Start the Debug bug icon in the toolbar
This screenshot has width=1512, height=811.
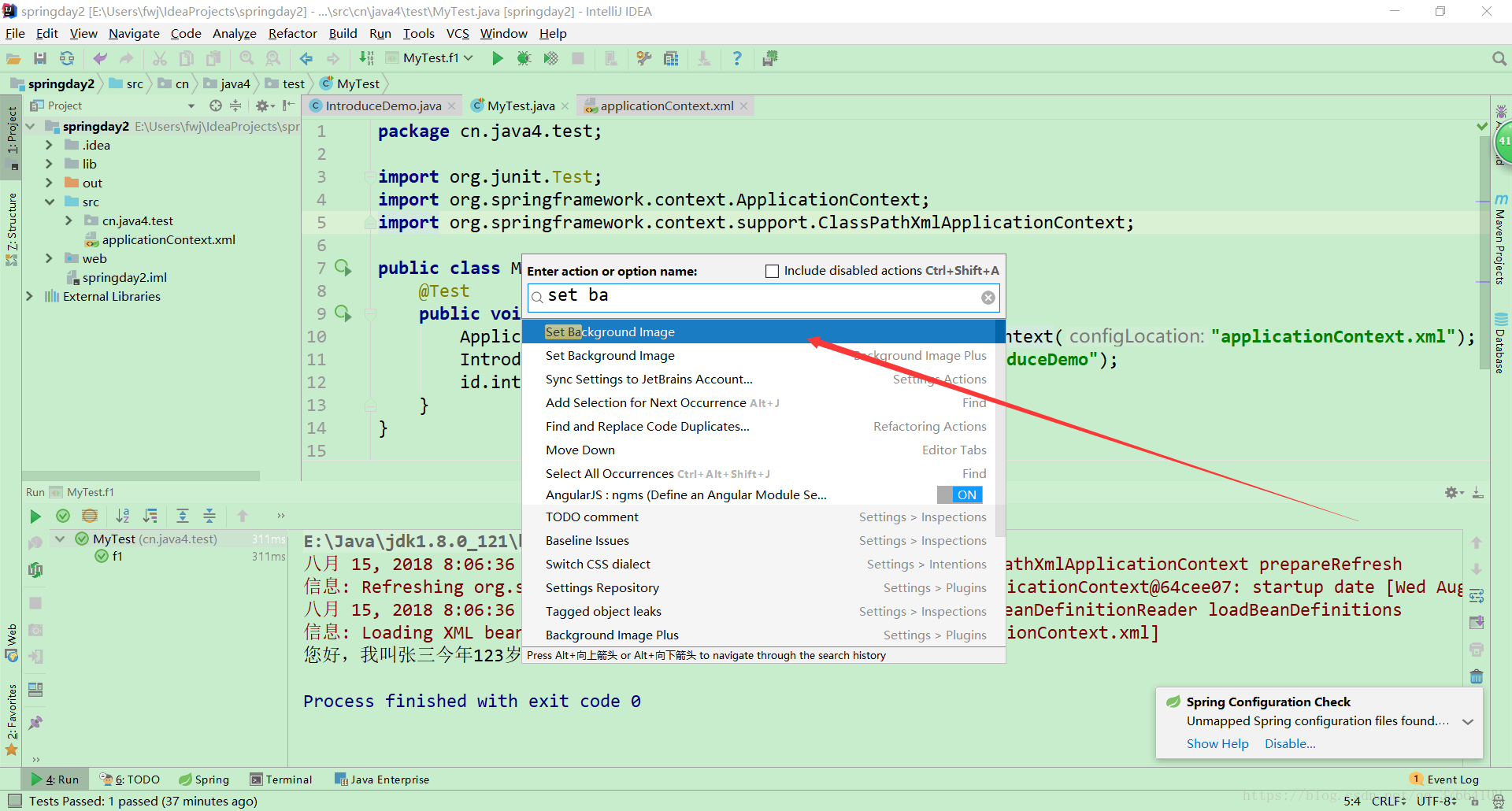click(x=524, y=58)
